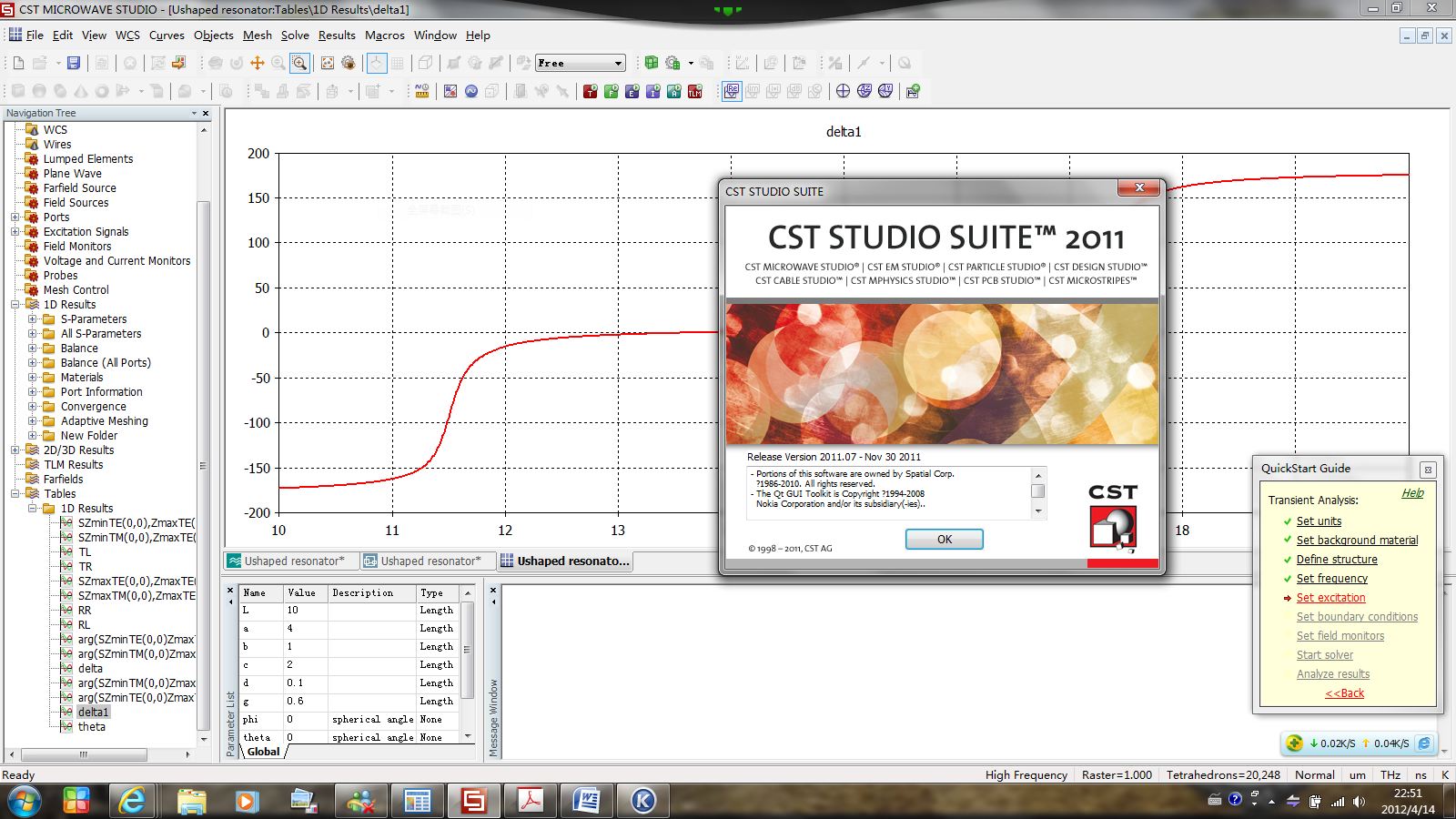The width and height of the screenshot is (1456, 819).
Task: Open the Results menu
Action: click(x=337, y=35)
